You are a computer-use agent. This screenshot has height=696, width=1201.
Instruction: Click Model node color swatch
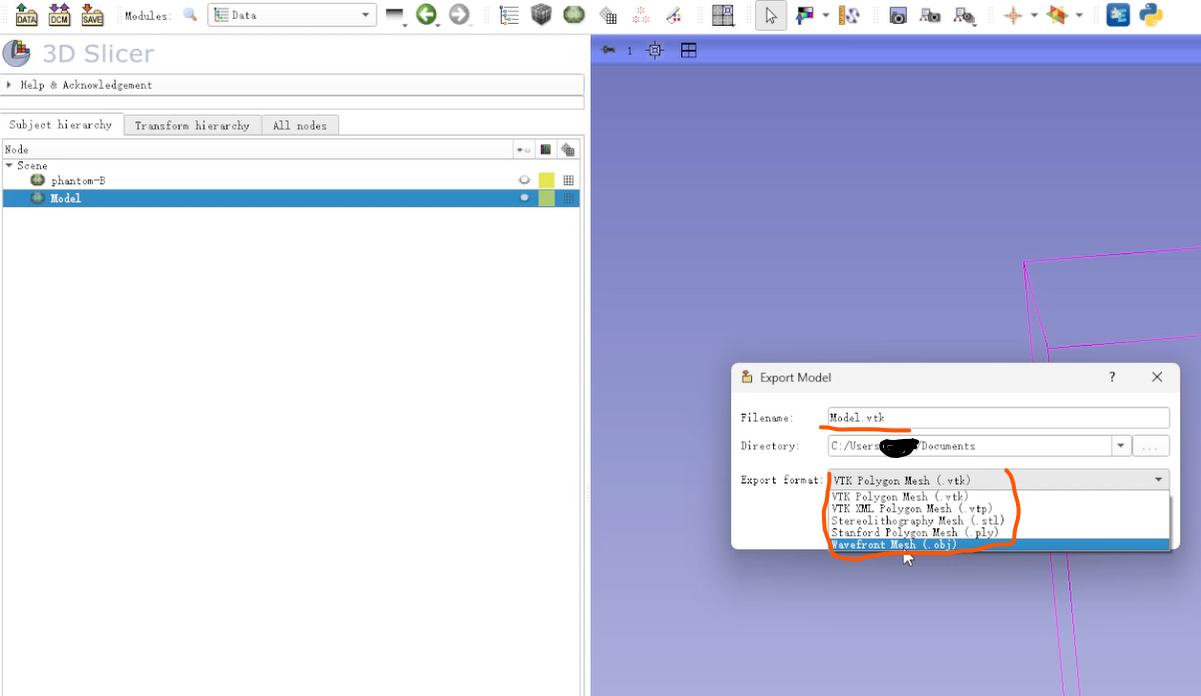point(546,198)
